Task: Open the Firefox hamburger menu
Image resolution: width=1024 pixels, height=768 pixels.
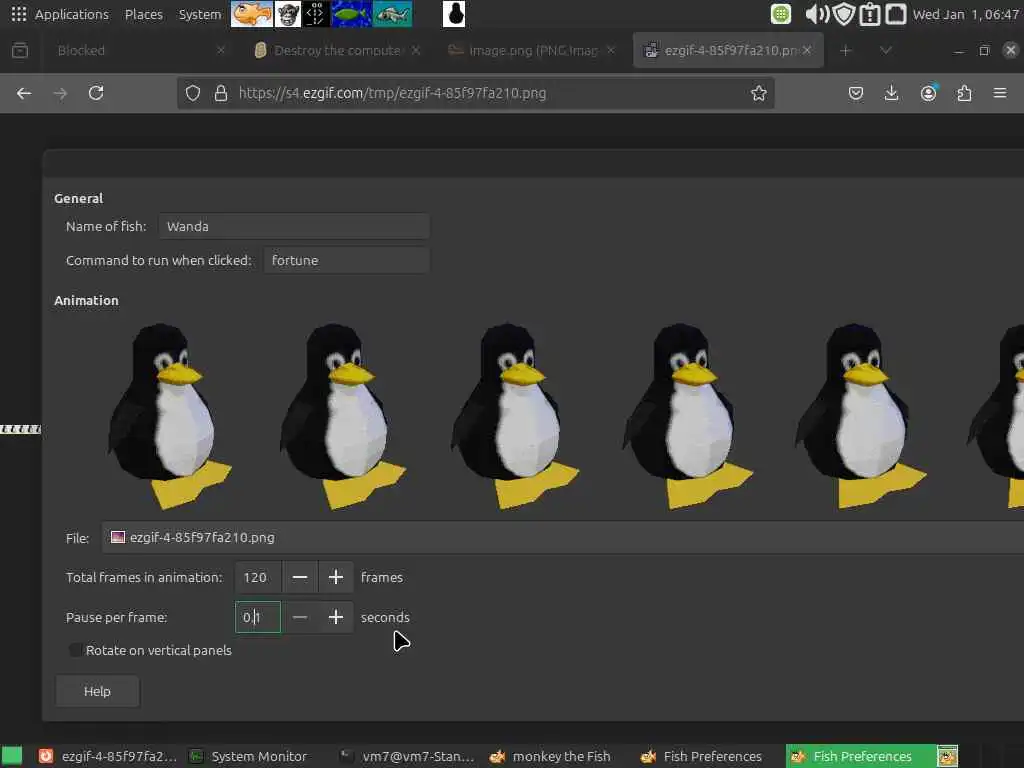Action: point(1000,93)
